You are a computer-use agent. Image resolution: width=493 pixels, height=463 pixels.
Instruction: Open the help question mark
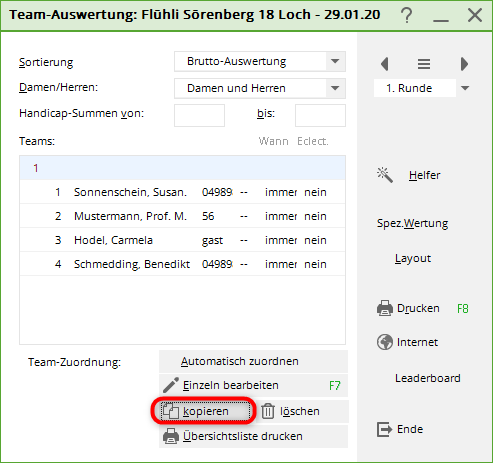(407, 15)
